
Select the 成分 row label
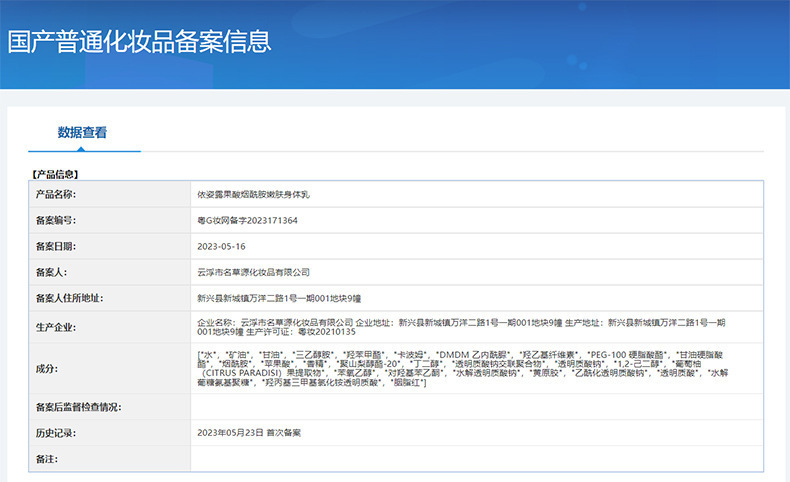coord(46,368)
